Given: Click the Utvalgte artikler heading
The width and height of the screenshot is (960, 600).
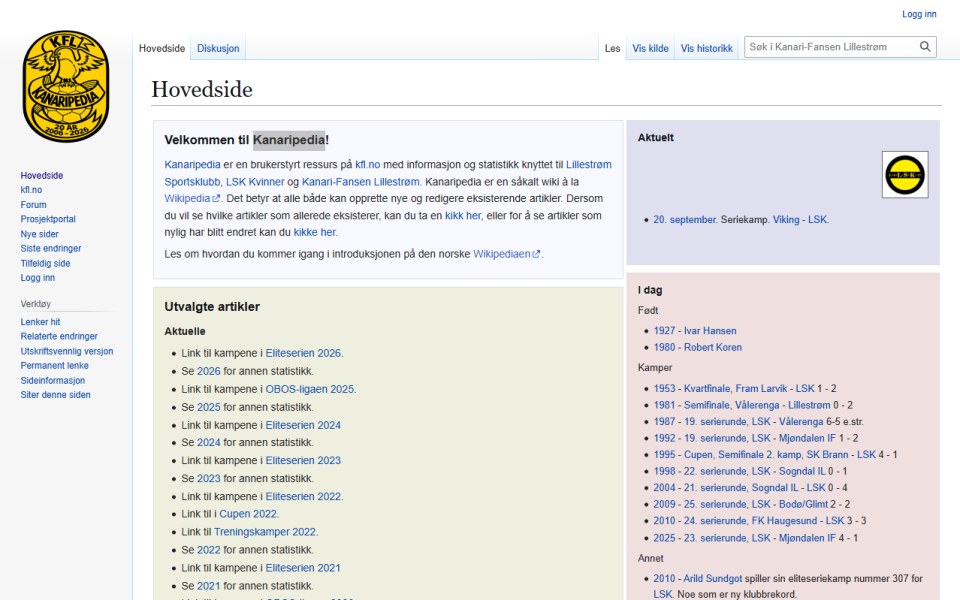Looking at the screenshot, I should (212, 307).
